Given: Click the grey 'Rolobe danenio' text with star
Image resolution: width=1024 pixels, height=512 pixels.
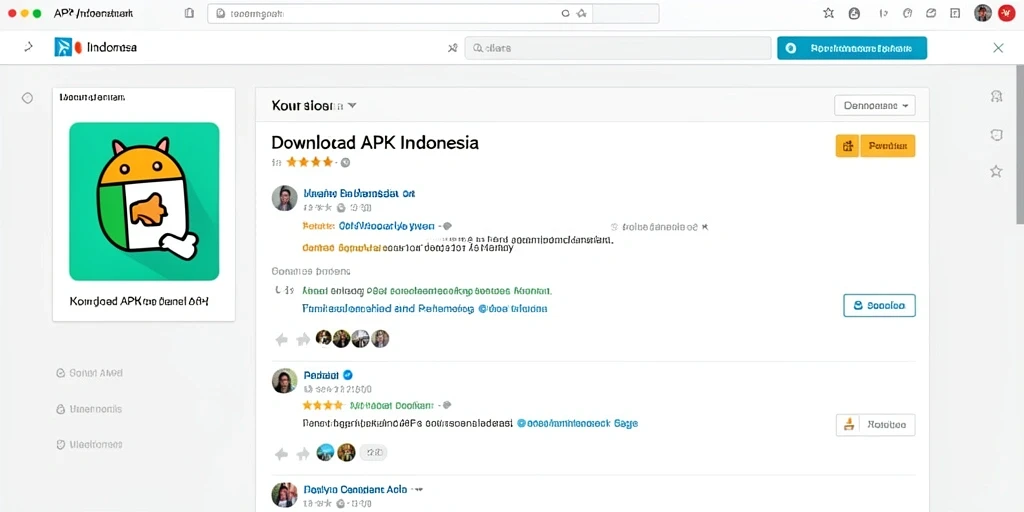Looking at the screenshot, I should pos(660,227).
